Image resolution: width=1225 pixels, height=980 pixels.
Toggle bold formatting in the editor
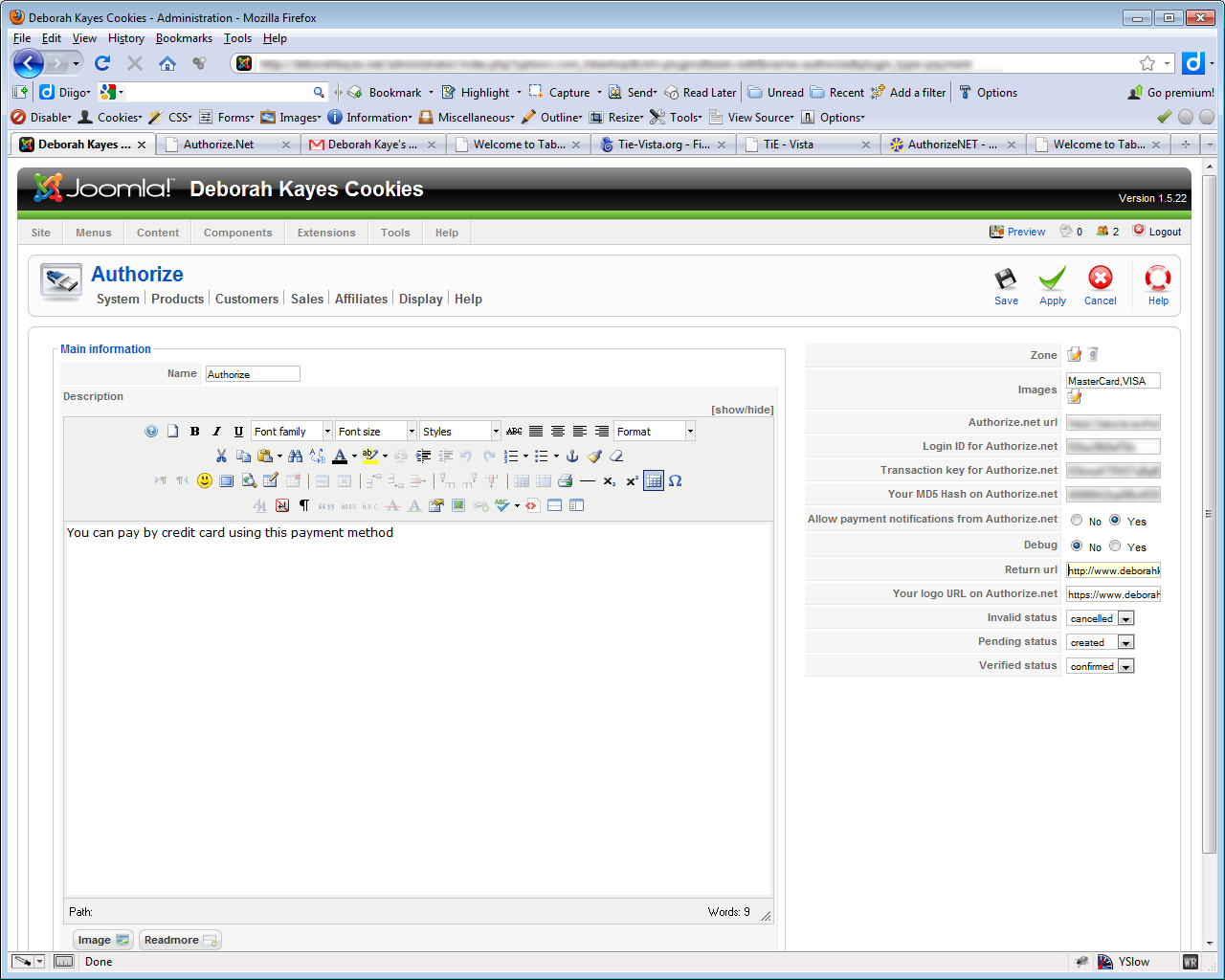(x=195, y=432)
